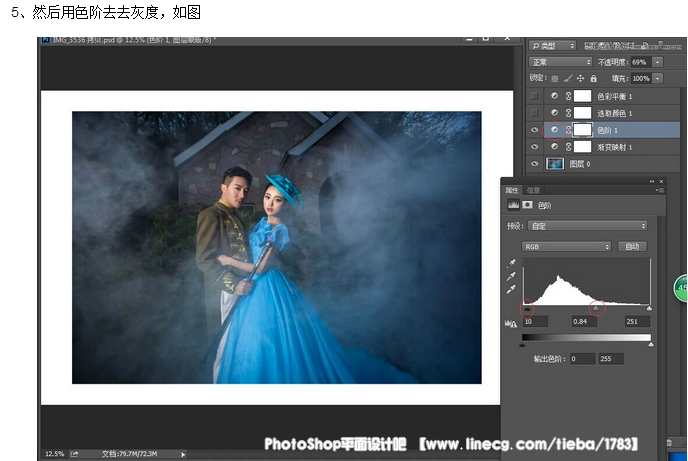Click the lock all padlock icon
688x461 pixels.
click(x=594, y=79)
